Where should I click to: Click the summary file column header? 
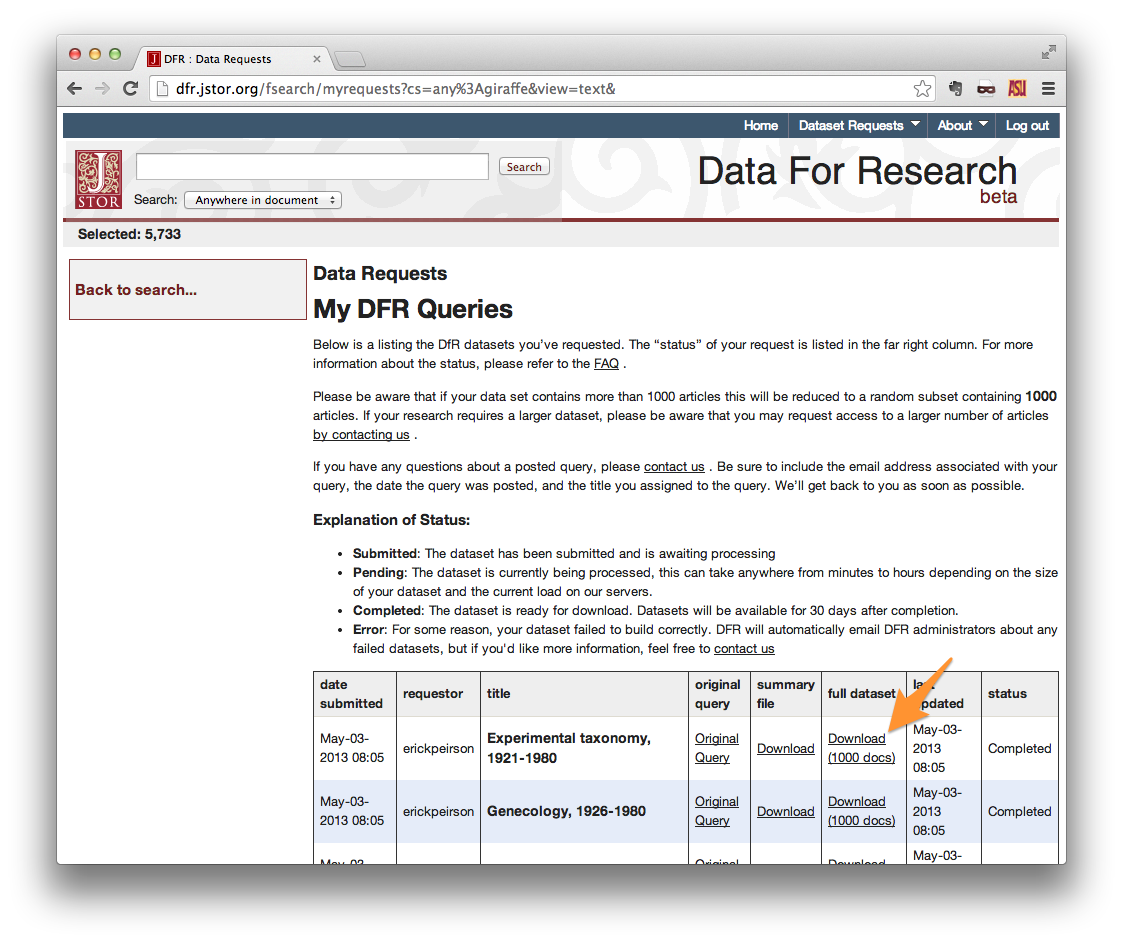786,694
